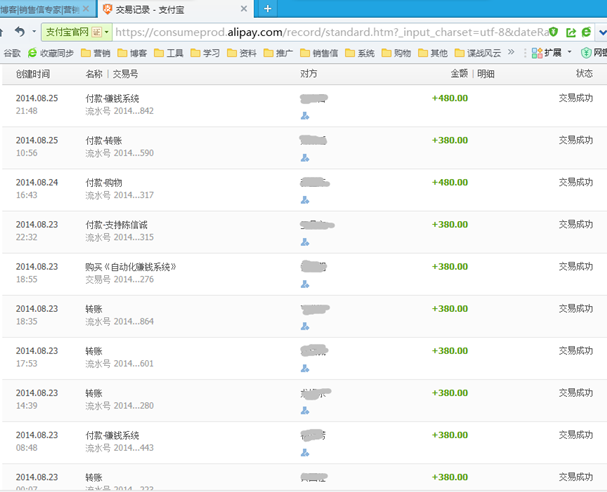Screen dimensions: 607x492
Task: Switch to the 博客|销售信专家 tab
Action: pyautogui.click(x=41, y=9)
